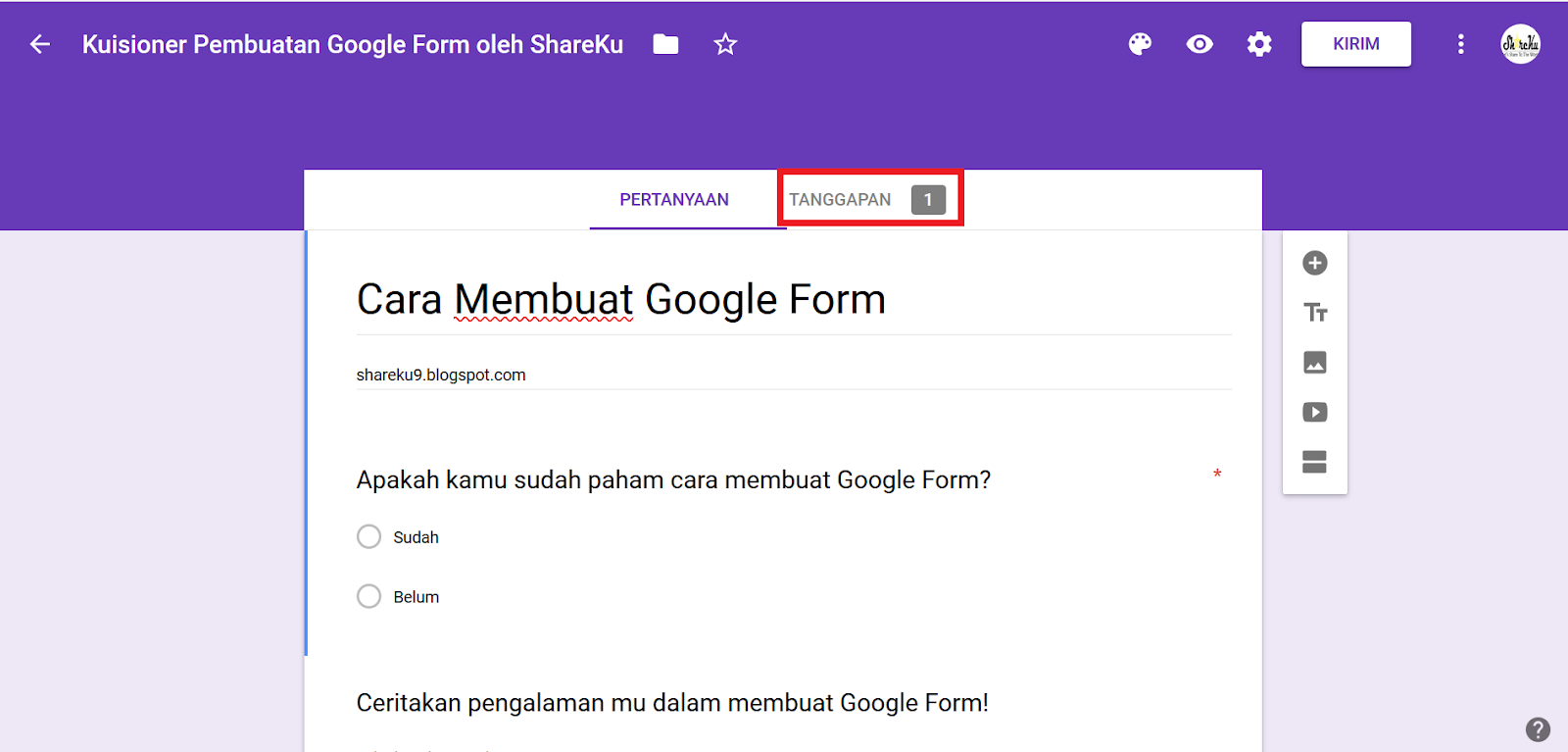This screenshot has height=752, width=1568.
Task: Open the help question mark icon
Action: coord(1538,729)
